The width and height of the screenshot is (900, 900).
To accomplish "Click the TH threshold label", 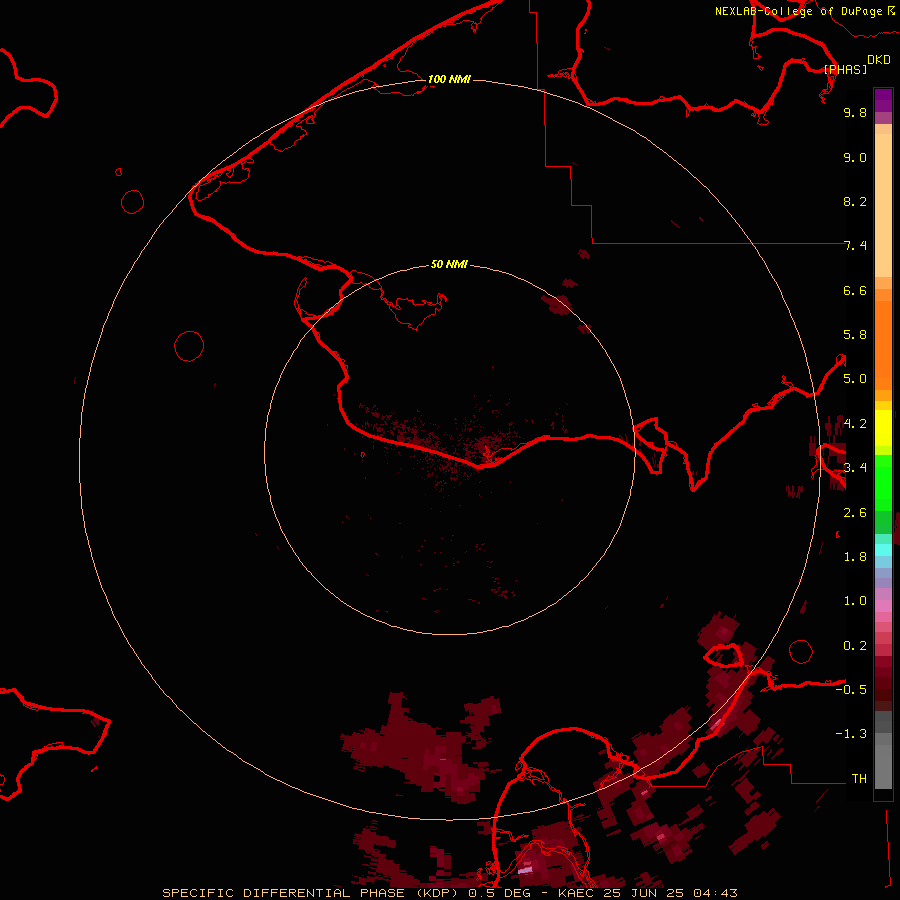I will click(x=859, y=779).
